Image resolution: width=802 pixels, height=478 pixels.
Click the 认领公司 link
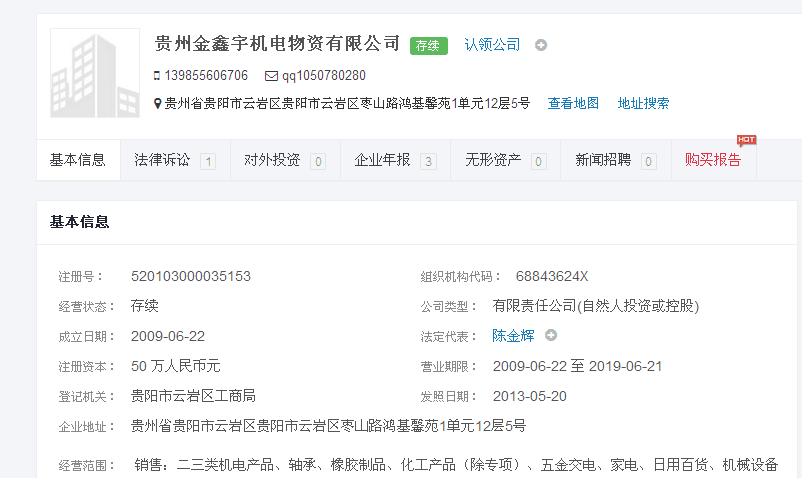492,45
